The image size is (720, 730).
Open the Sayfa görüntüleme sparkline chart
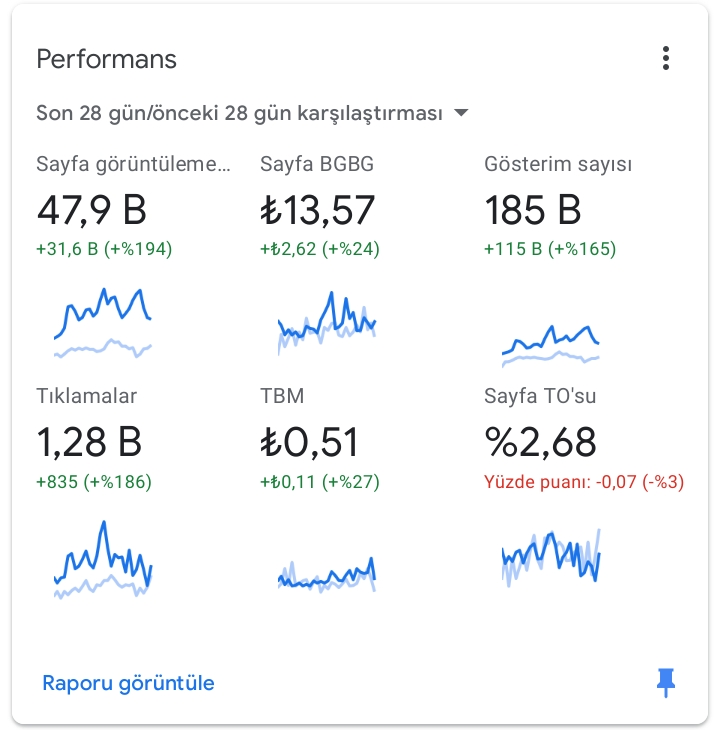(103, 323)
